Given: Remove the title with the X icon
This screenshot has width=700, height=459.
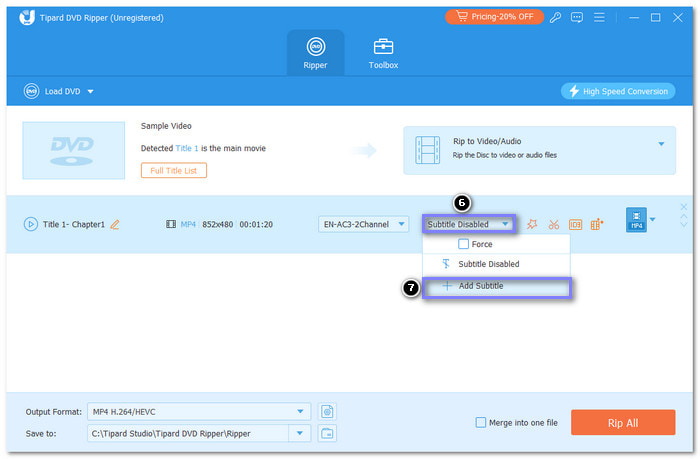Looking at the screenshot, I should tap(683, 207).
